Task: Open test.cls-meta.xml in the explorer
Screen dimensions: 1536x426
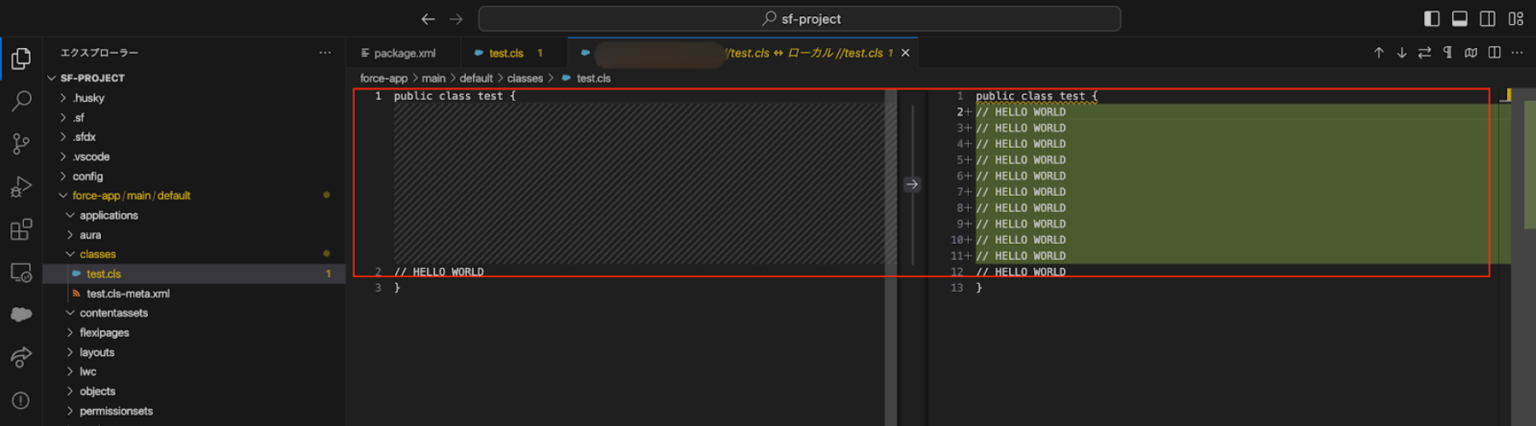Action: click(128, 293)
